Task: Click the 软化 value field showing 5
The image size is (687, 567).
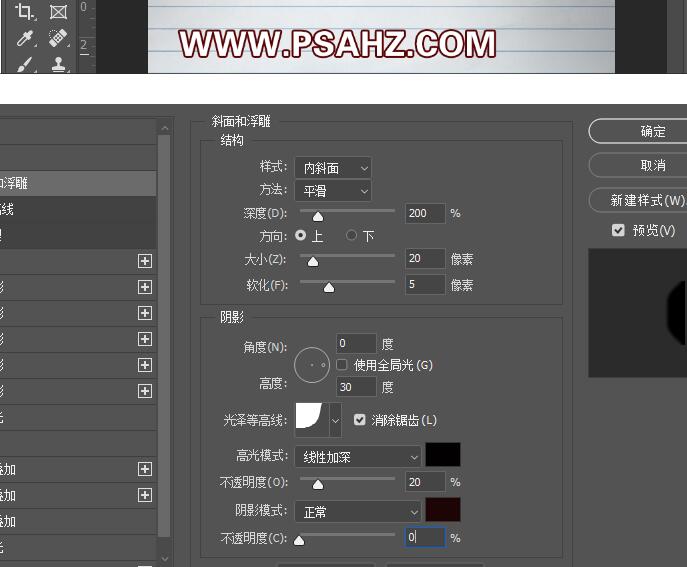Action: 425,284
